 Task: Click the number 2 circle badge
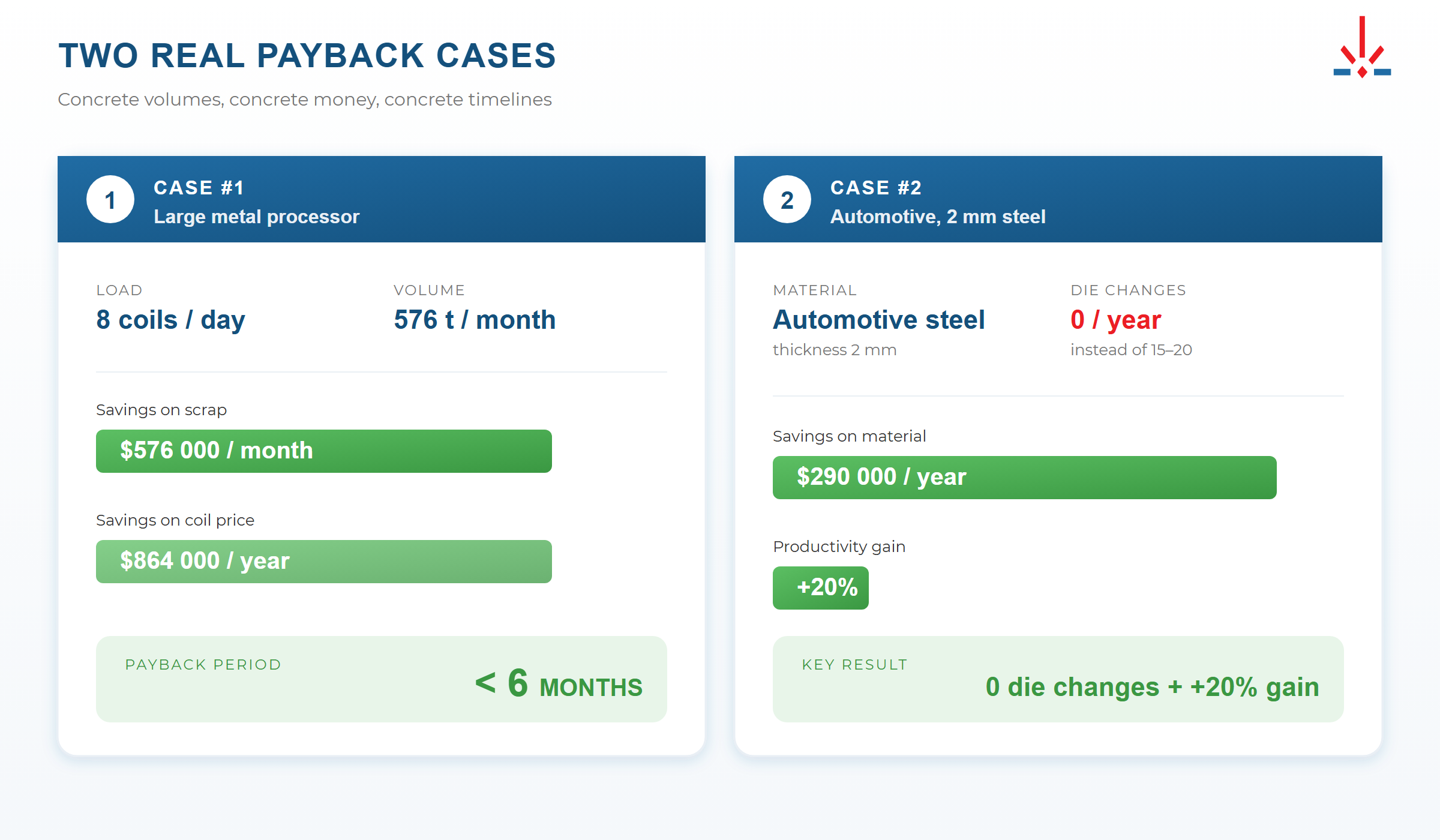pos(787,199)
